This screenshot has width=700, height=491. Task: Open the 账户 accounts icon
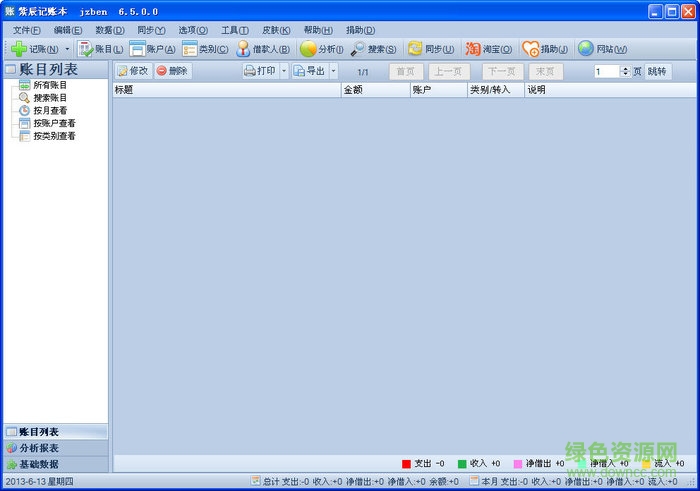[x=137, y=49]
